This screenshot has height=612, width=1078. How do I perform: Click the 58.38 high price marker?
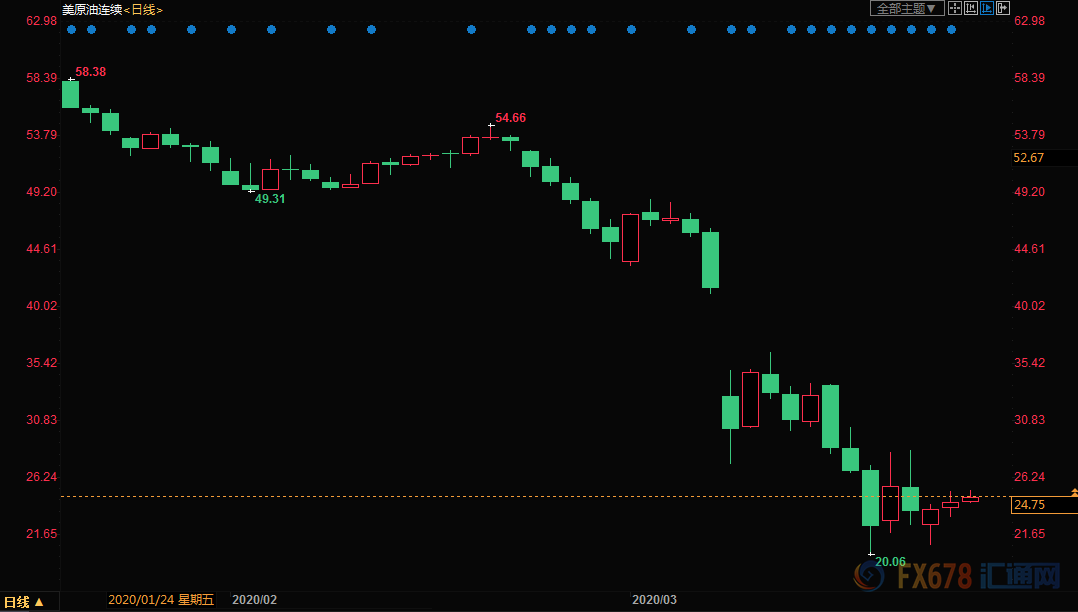pos(90,72)
